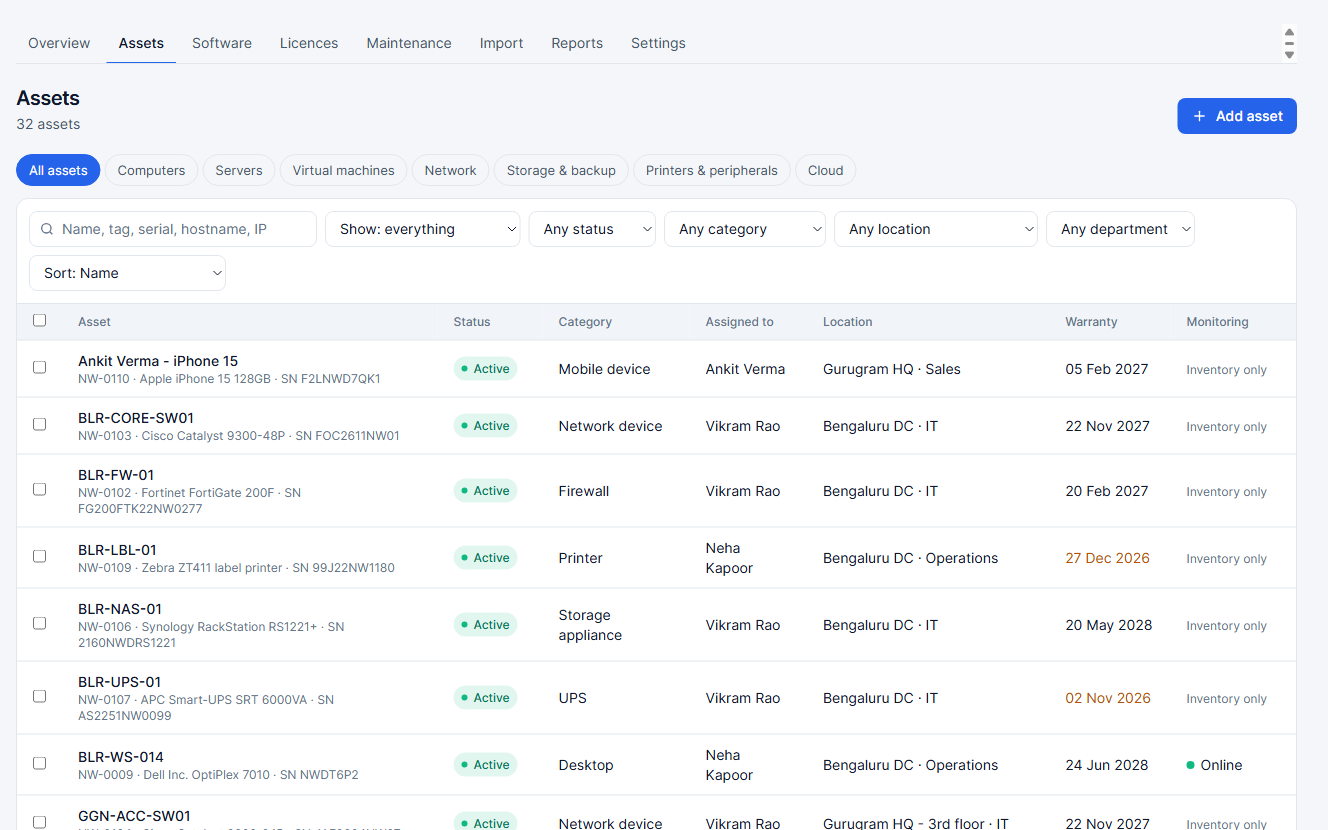This screenshot has width=1328, height=830.
Task: Click the search magnifier icon
Action: point(47,229)
